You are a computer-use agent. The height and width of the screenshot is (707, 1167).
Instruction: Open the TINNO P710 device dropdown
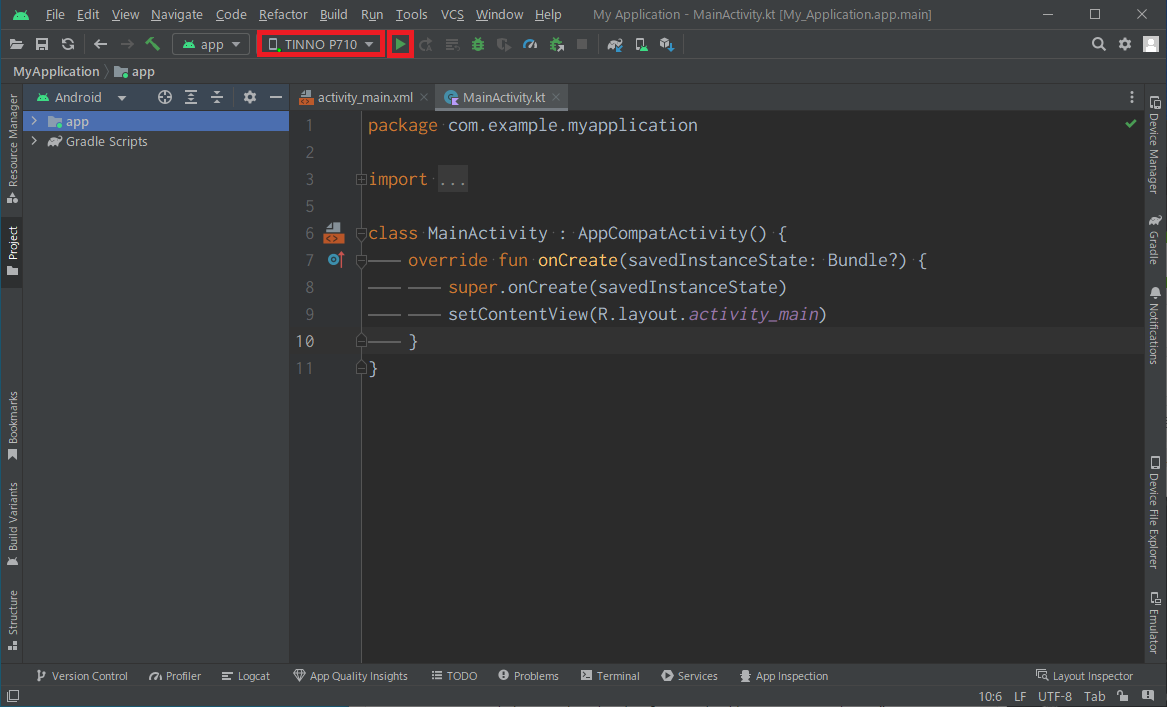click(x=321, y=44)
